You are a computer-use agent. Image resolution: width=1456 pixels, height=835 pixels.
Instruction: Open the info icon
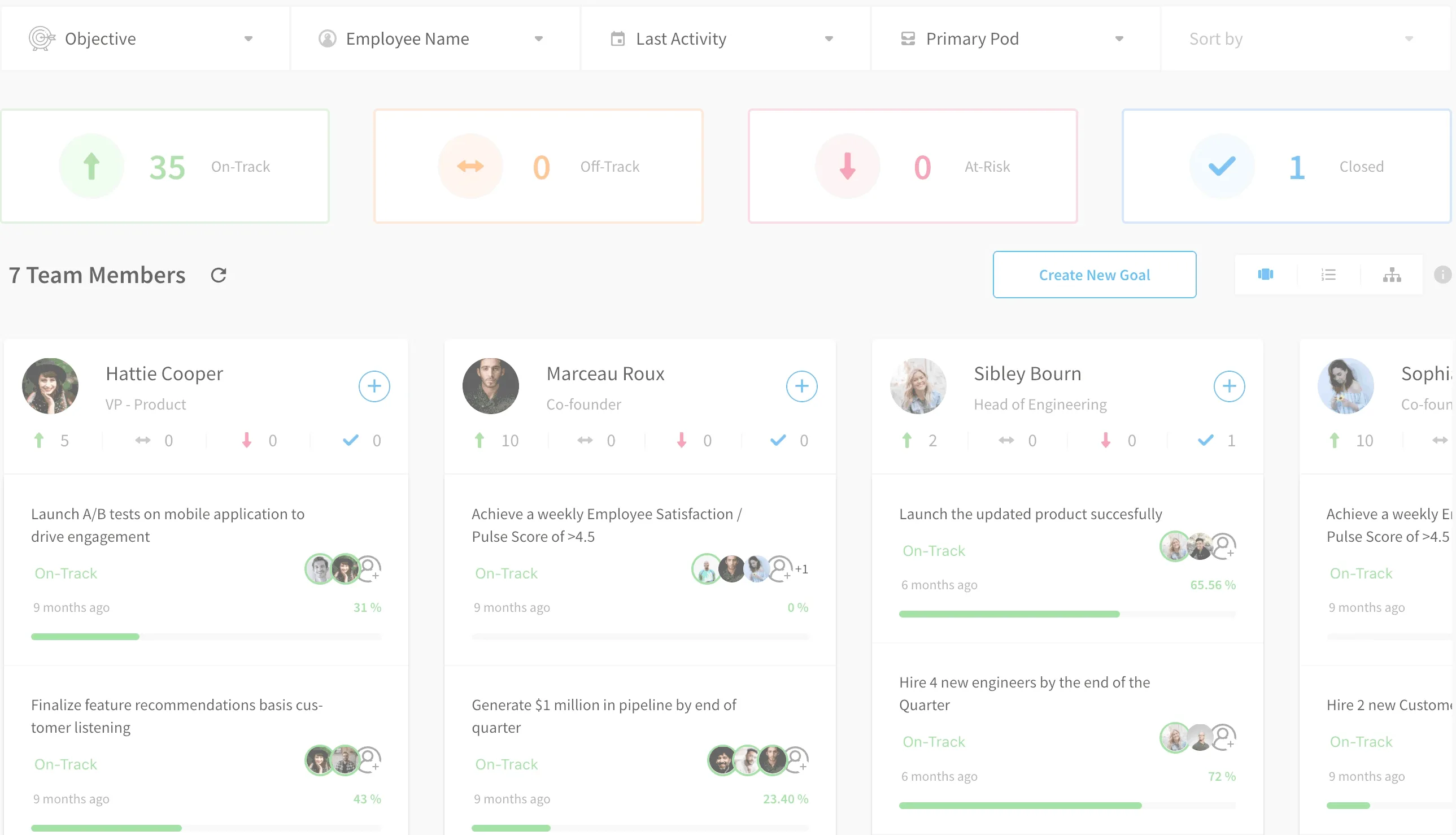(x=1443, y=275)
